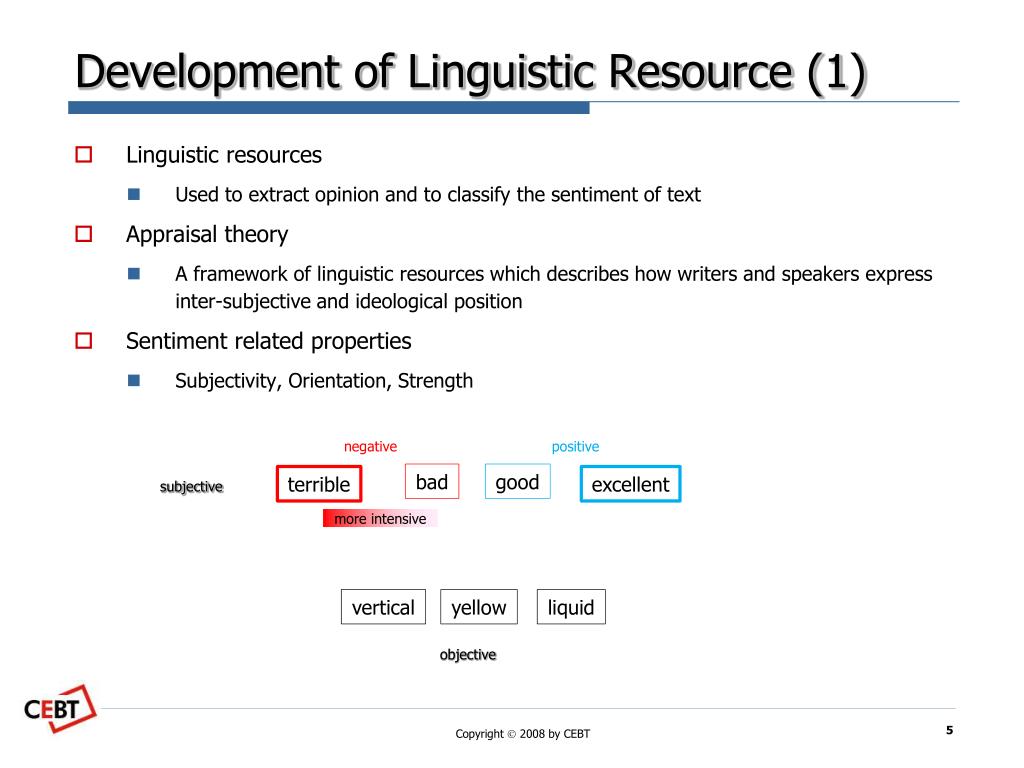Click the 'more intensive' gradient bar
1024x768 pixels.
point(380,519)
